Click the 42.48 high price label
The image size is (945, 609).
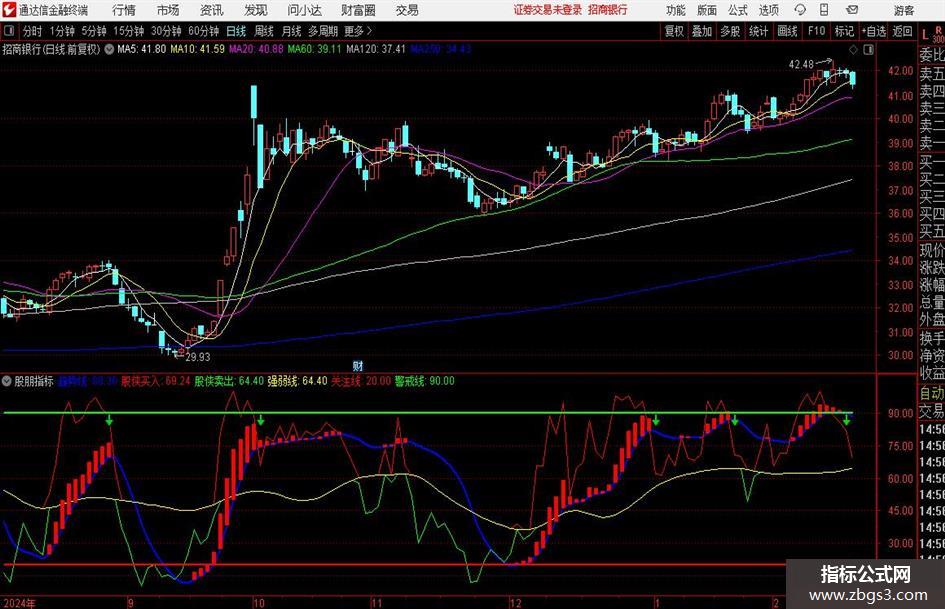point(801,65)
